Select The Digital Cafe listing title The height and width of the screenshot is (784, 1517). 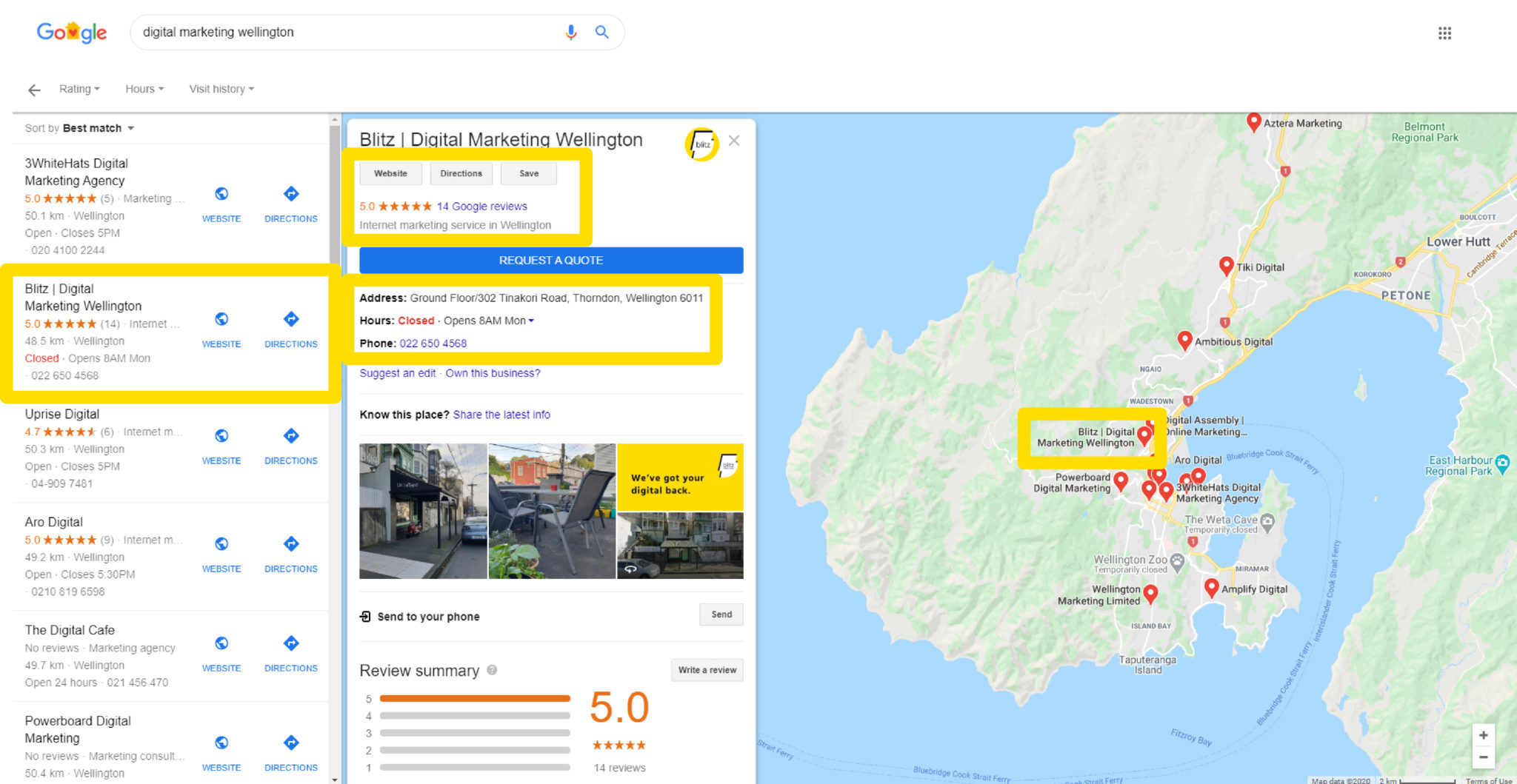(70, 631)
